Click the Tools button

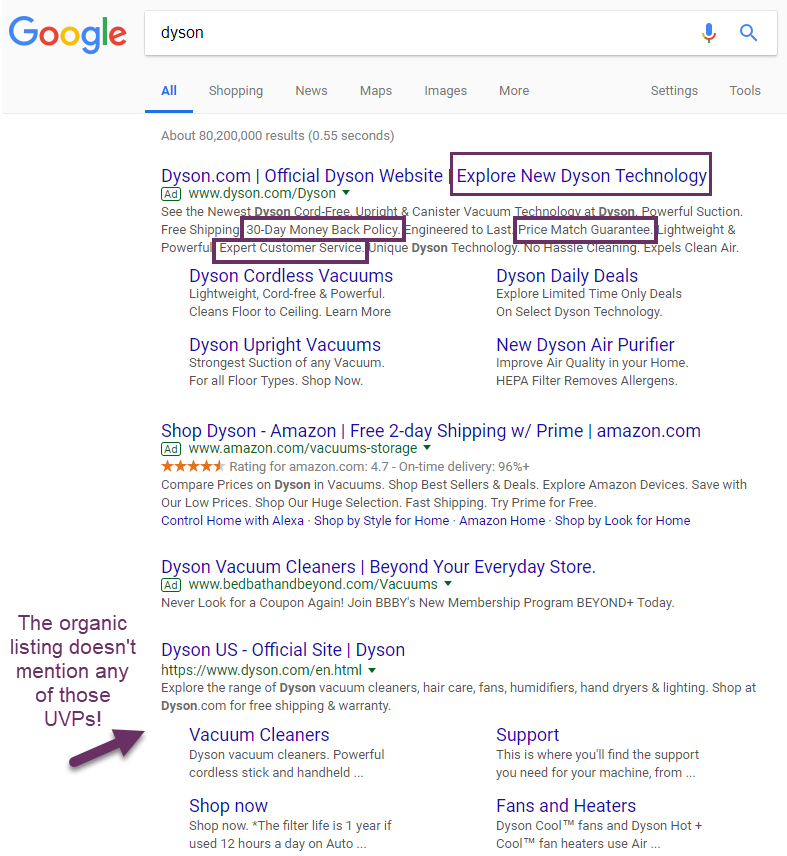(744, 91)
